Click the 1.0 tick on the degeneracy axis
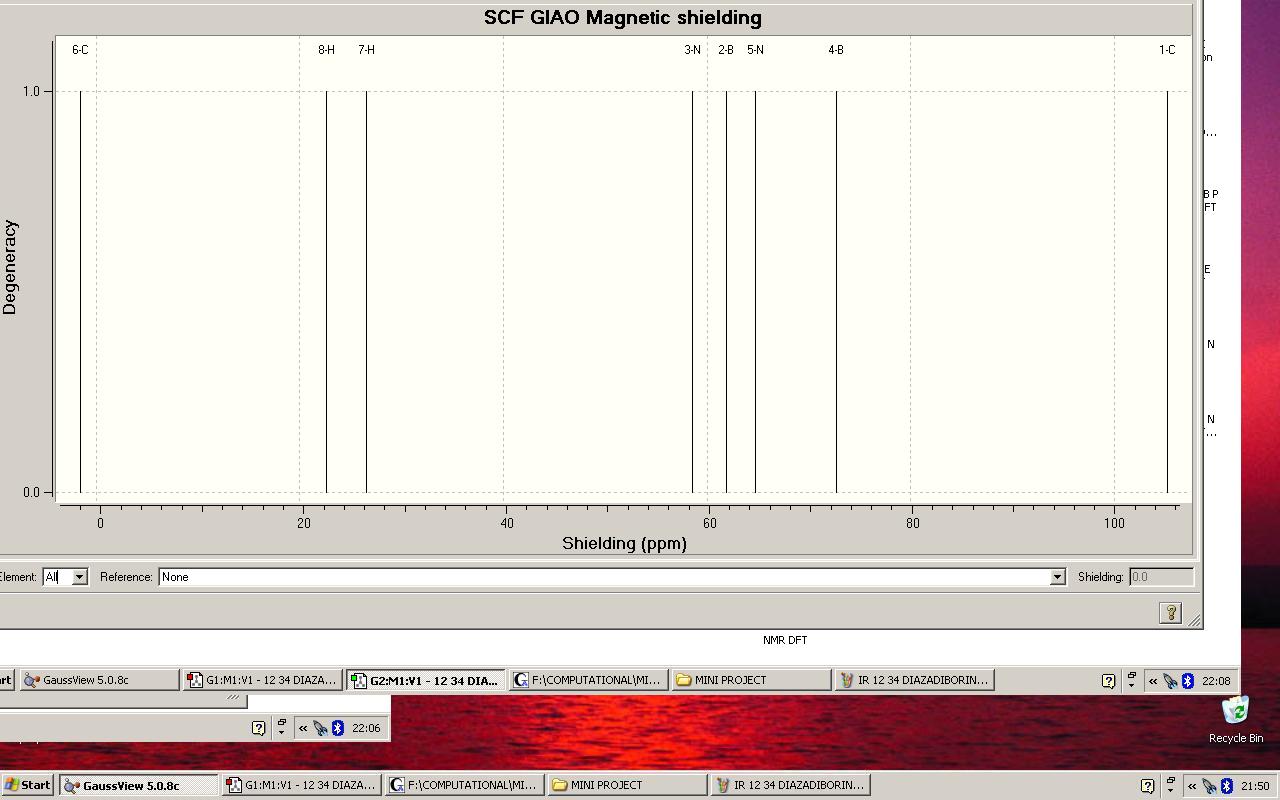The image size is (1280, 800). 32,91
